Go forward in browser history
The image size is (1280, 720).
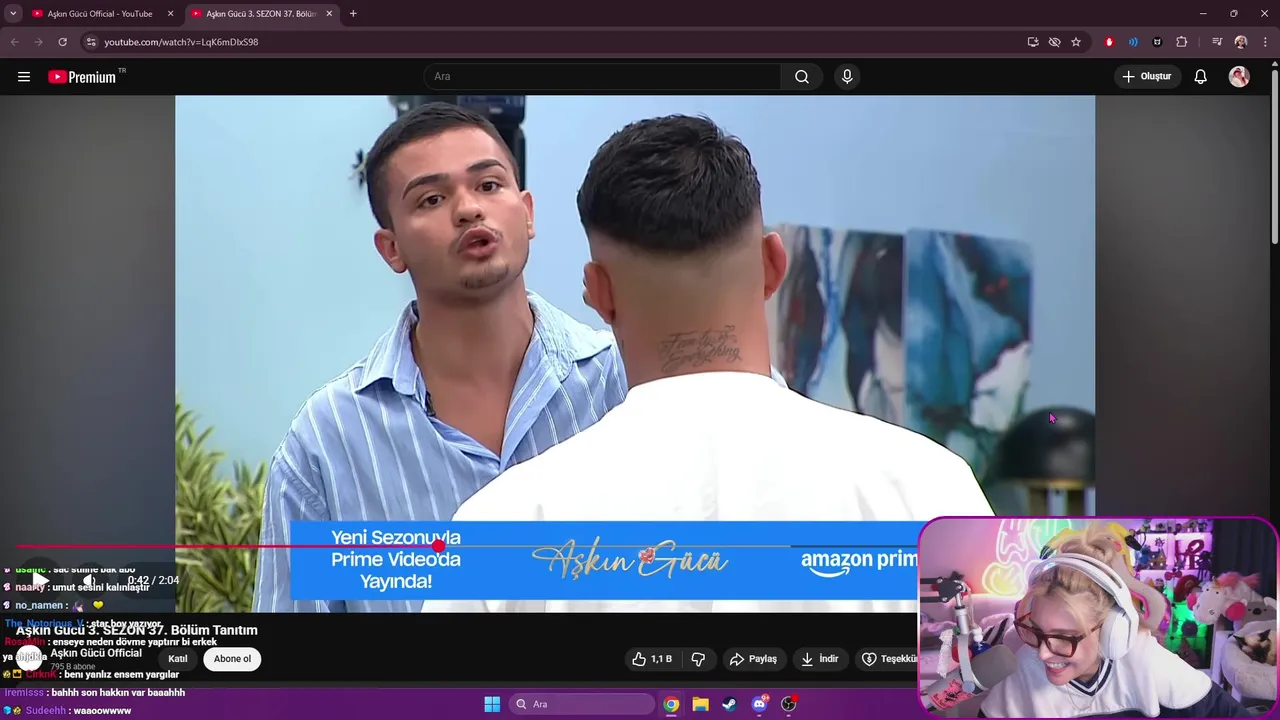coord(38,42)
